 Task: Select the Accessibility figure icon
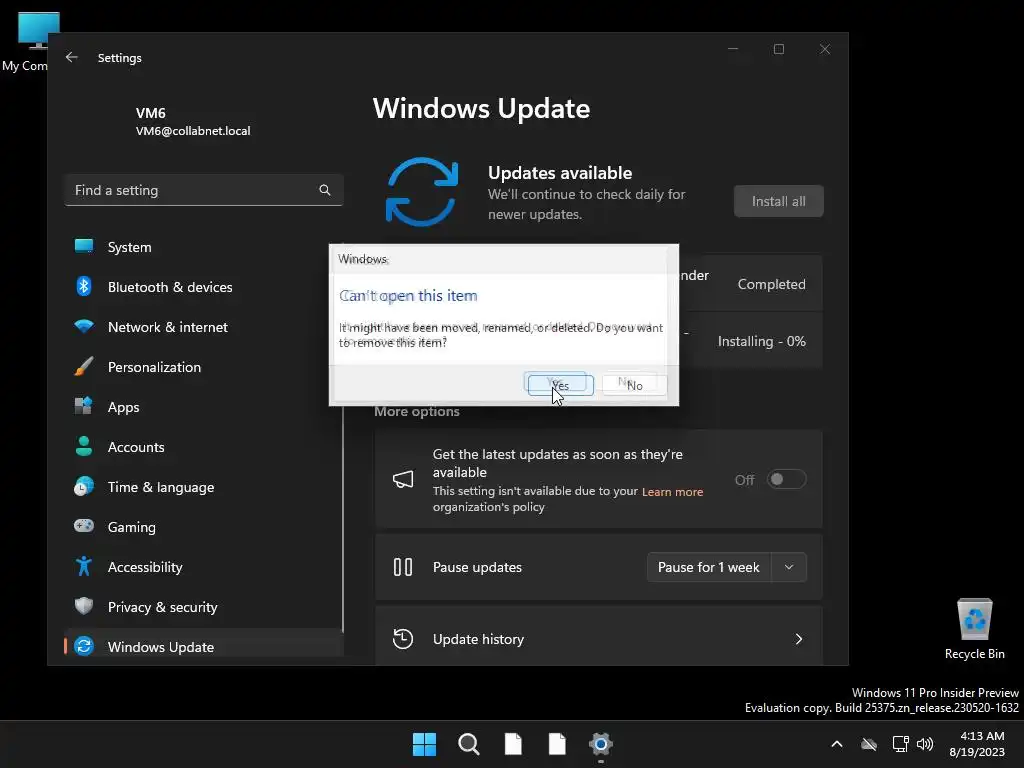coord(84,566)
